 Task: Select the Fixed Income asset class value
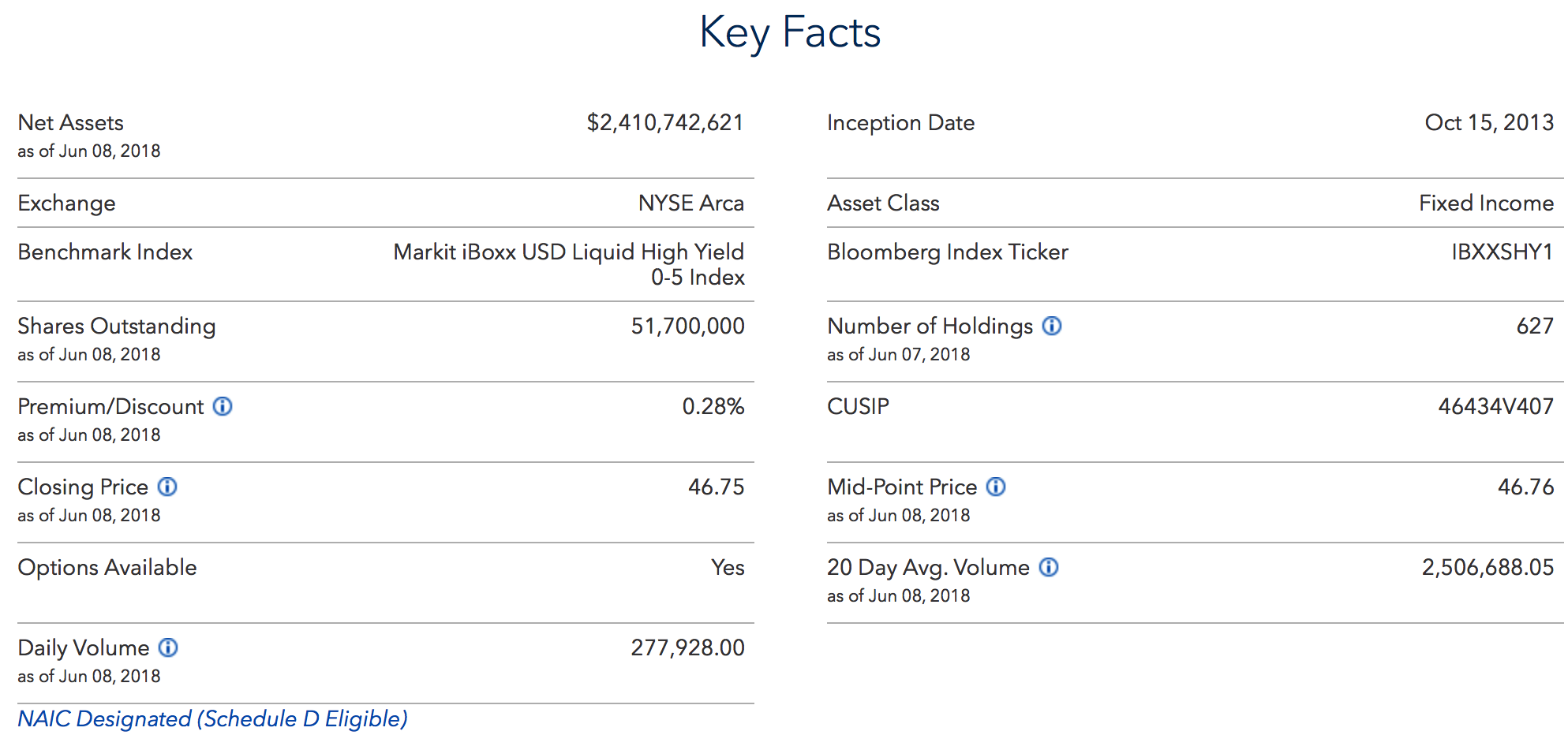tap(1486, 203)
